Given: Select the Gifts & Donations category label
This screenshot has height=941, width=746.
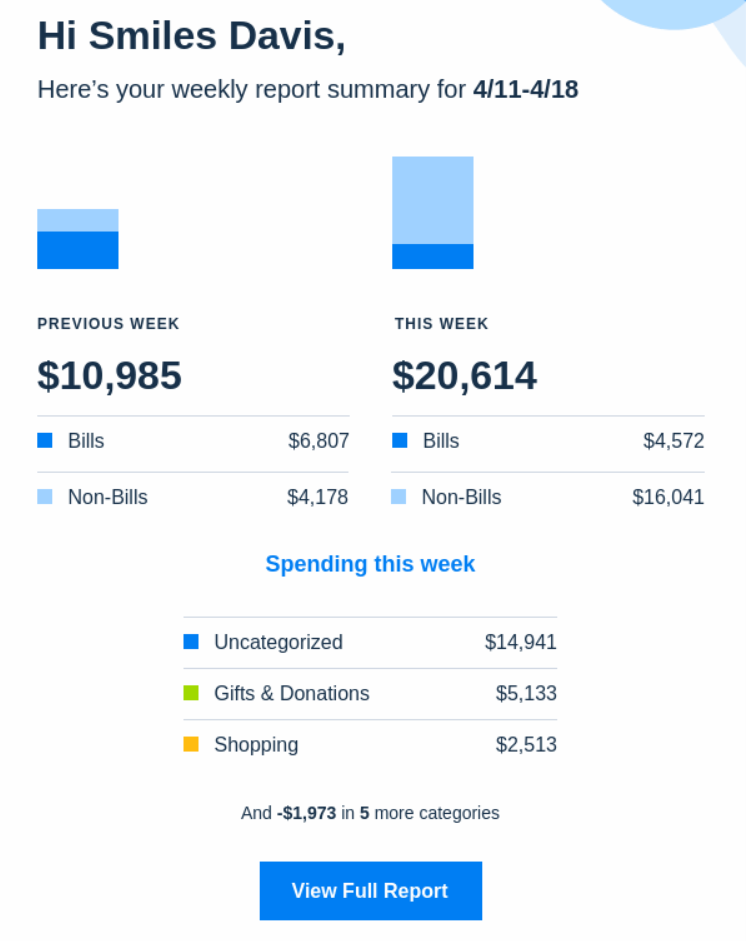Looking at the screenshot, I should pos(292,693).
